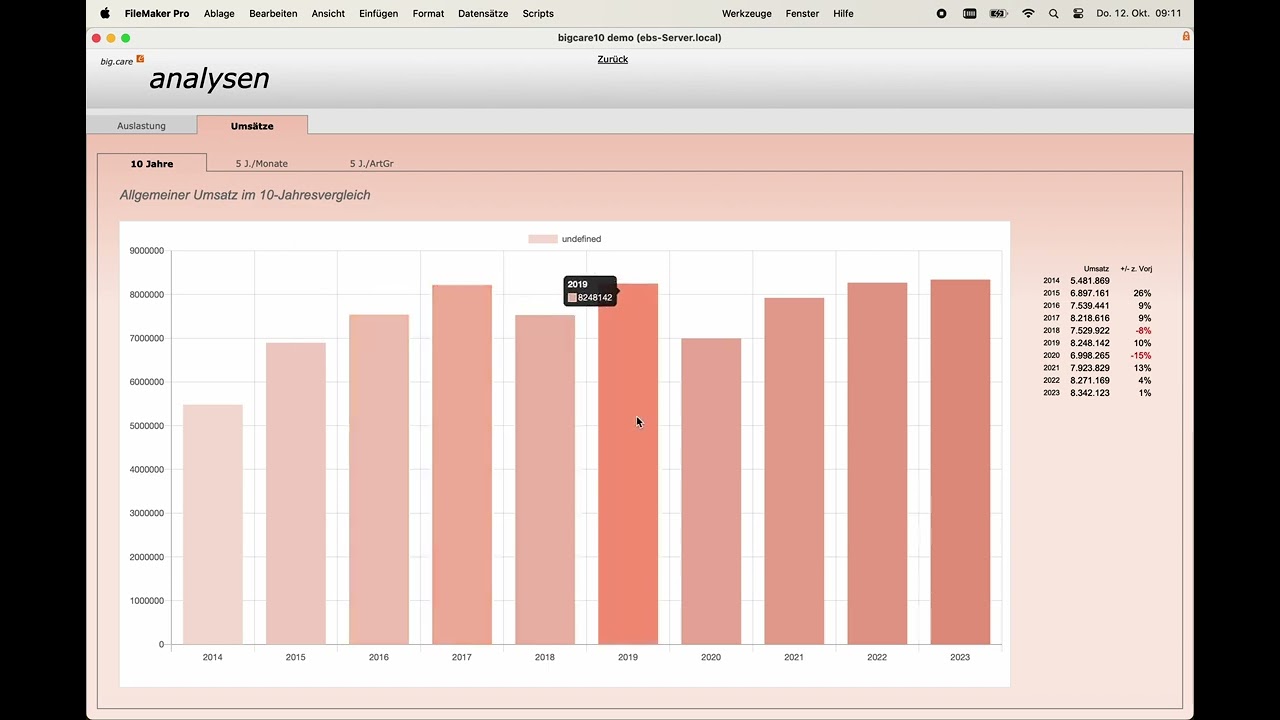Viewport: 1280px width, 720px height.
Task: Switch to the Auslastung tab
Action: 141,126
